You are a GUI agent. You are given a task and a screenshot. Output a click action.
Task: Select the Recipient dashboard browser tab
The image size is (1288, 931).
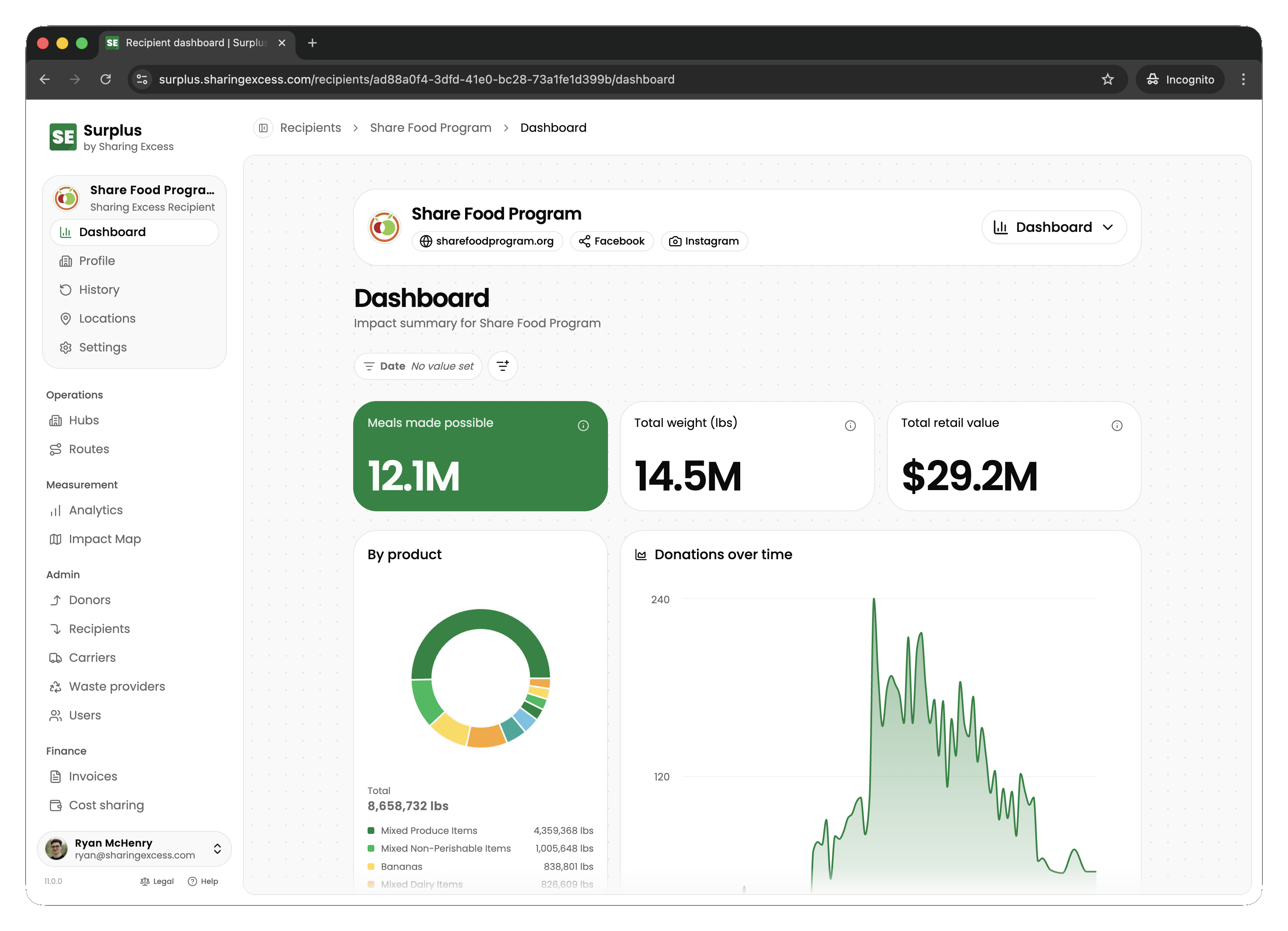click(x=196, y=43)
